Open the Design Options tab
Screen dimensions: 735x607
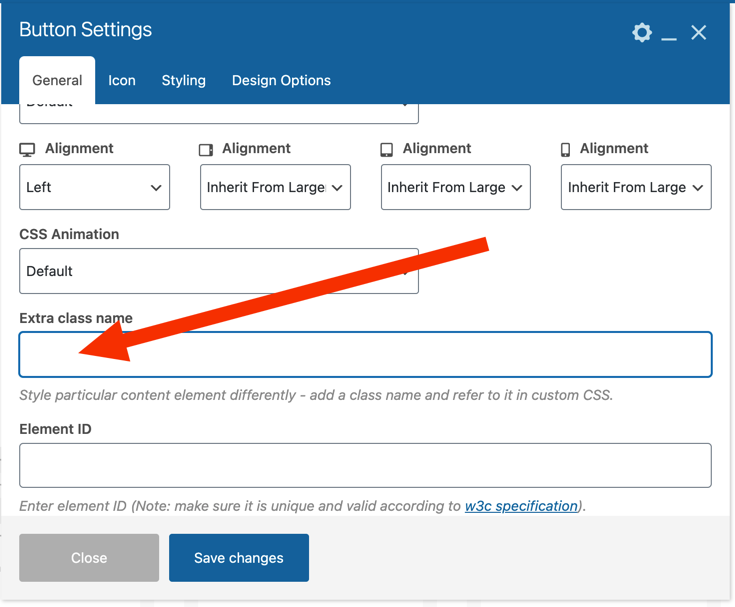pyautogui.click(x=281, y=80)
